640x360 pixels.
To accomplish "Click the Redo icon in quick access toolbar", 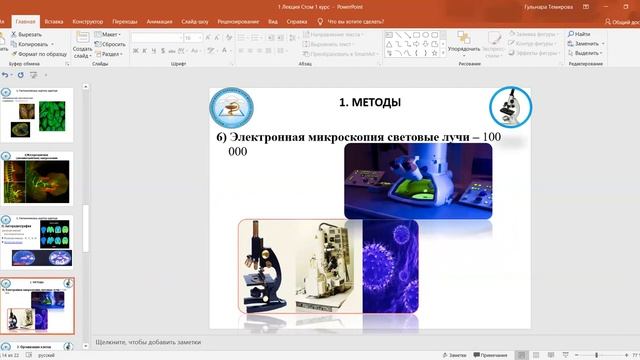I will click(x=20, y=75).
